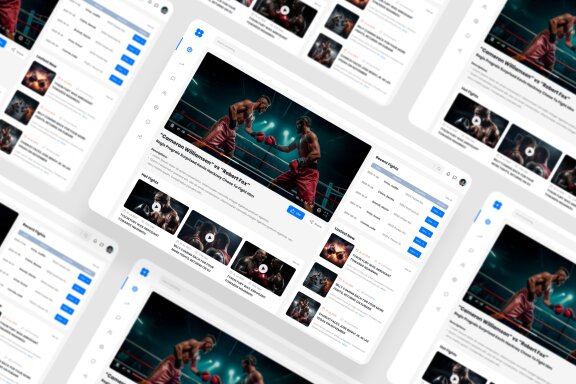Open video settings gear on main player
The height and width of the screenshot is (384, 576).
point(319,210)
